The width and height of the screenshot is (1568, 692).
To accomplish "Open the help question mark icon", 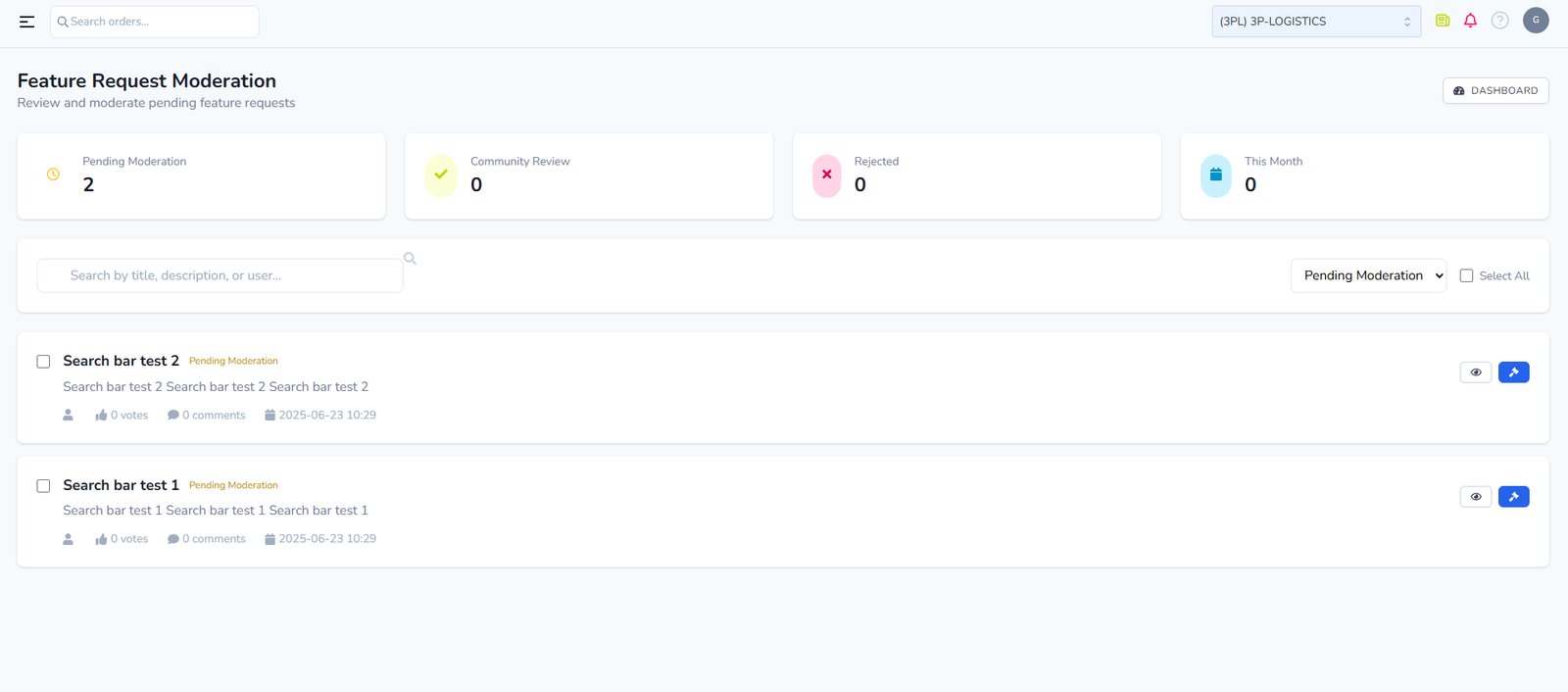I will (x=1499, y=21).
